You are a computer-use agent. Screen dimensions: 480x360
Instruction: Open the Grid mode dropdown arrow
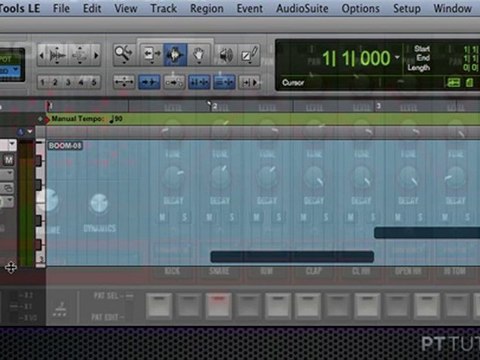[x=16, y=70]
